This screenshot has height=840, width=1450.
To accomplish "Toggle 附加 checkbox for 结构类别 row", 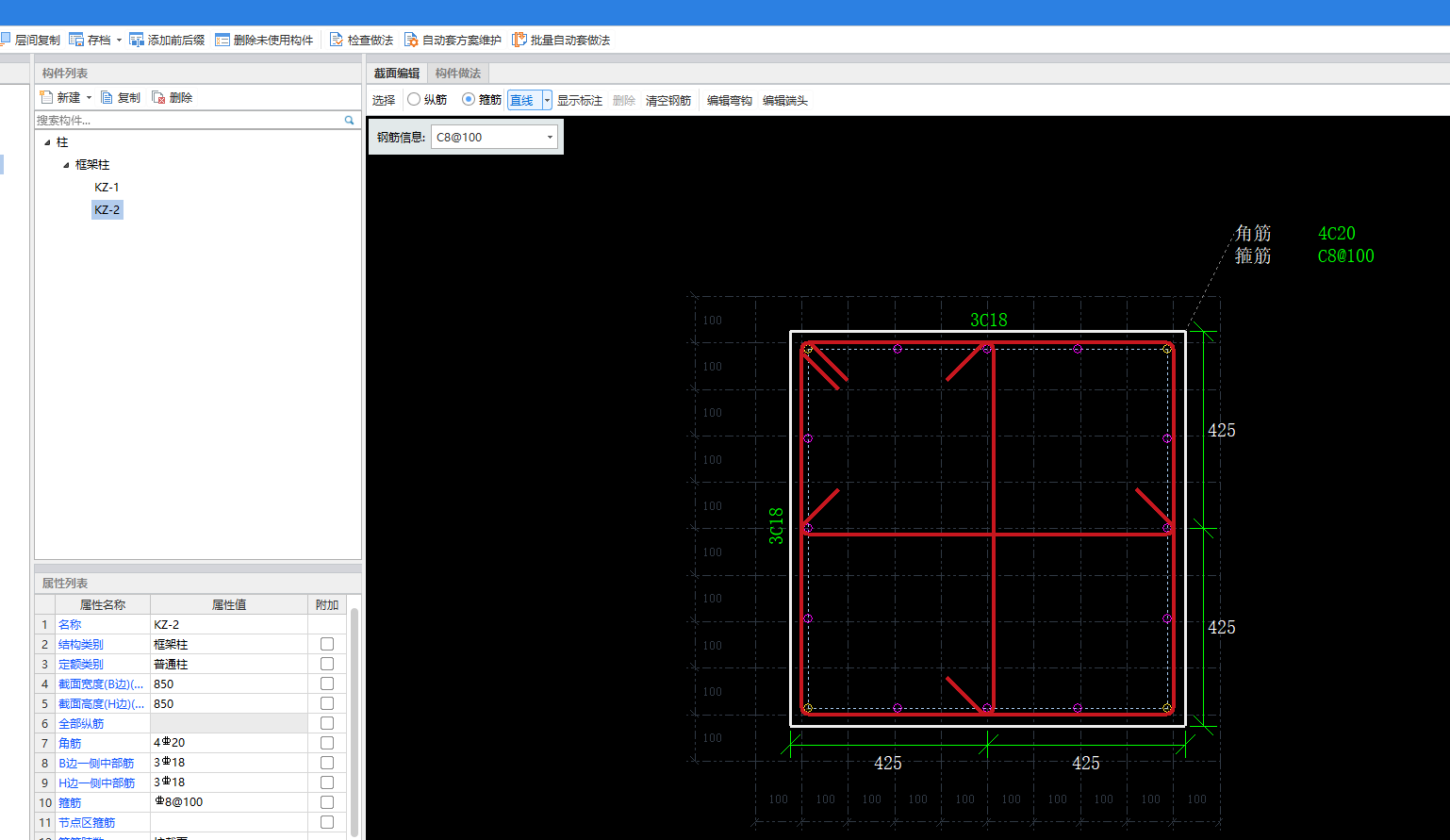I will pos(327,644).
